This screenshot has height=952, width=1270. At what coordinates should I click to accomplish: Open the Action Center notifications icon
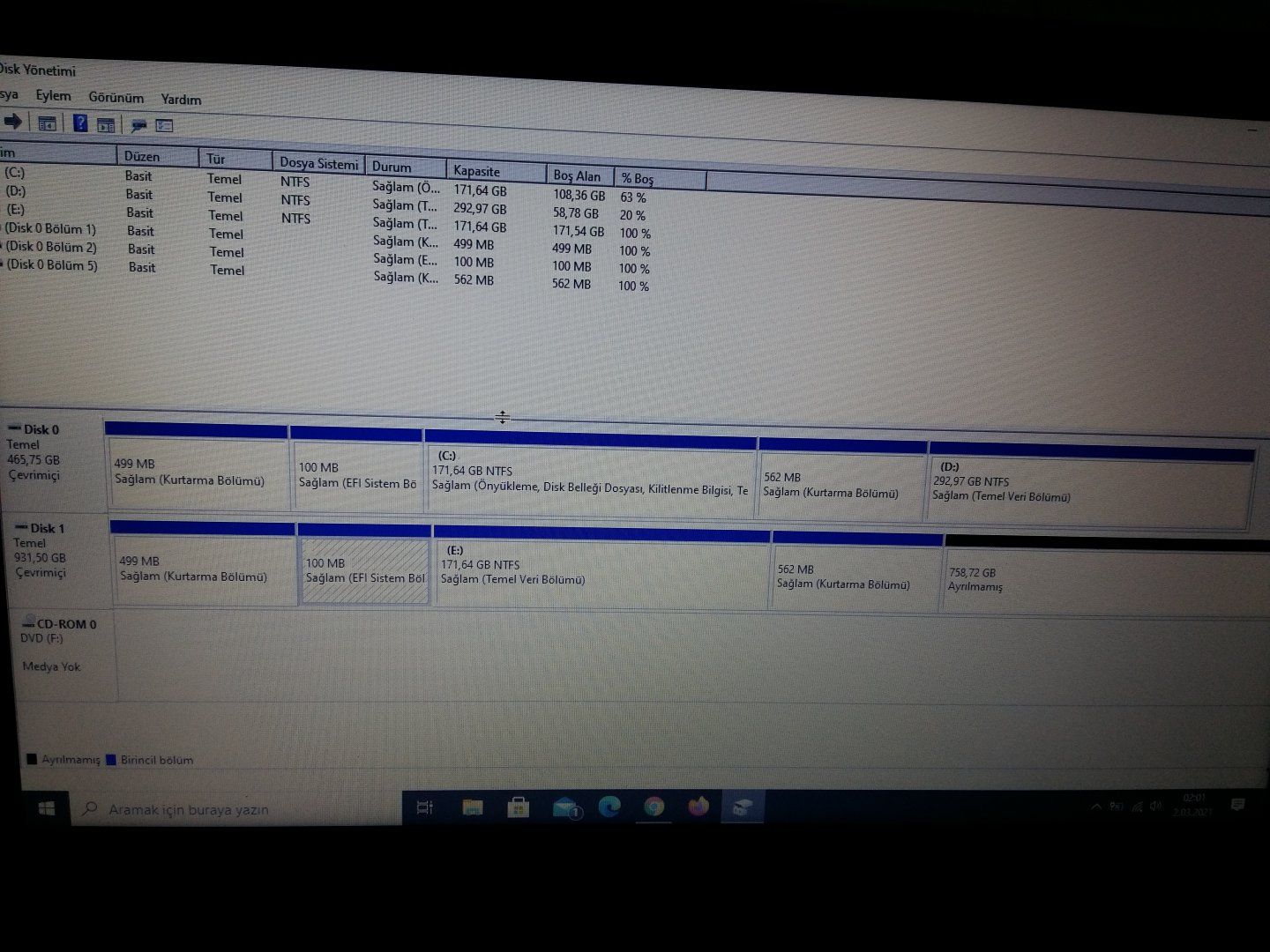pyautogui.click(x=1237, y=804)
